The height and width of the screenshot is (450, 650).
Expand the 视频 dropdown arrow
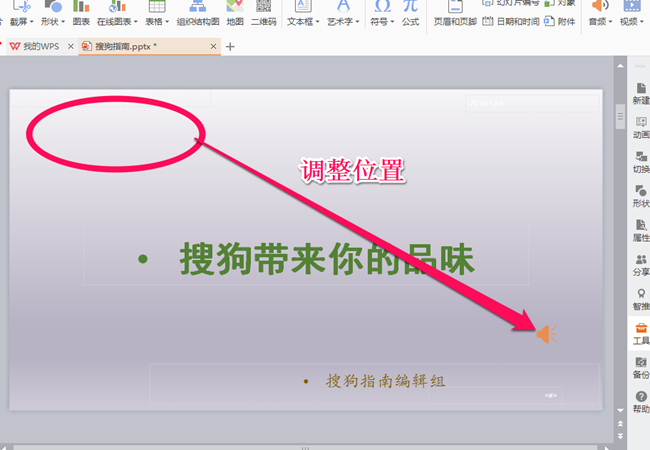642,22
